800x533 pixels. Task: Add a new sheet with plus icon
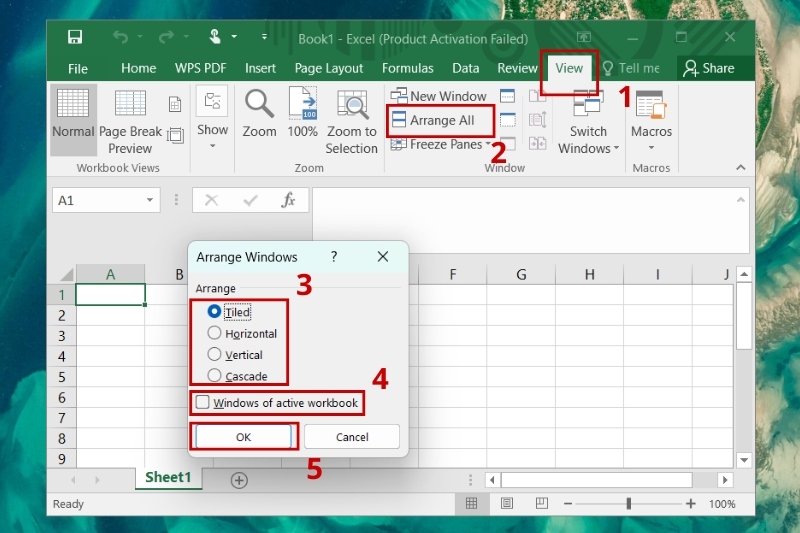click(239, 480)
